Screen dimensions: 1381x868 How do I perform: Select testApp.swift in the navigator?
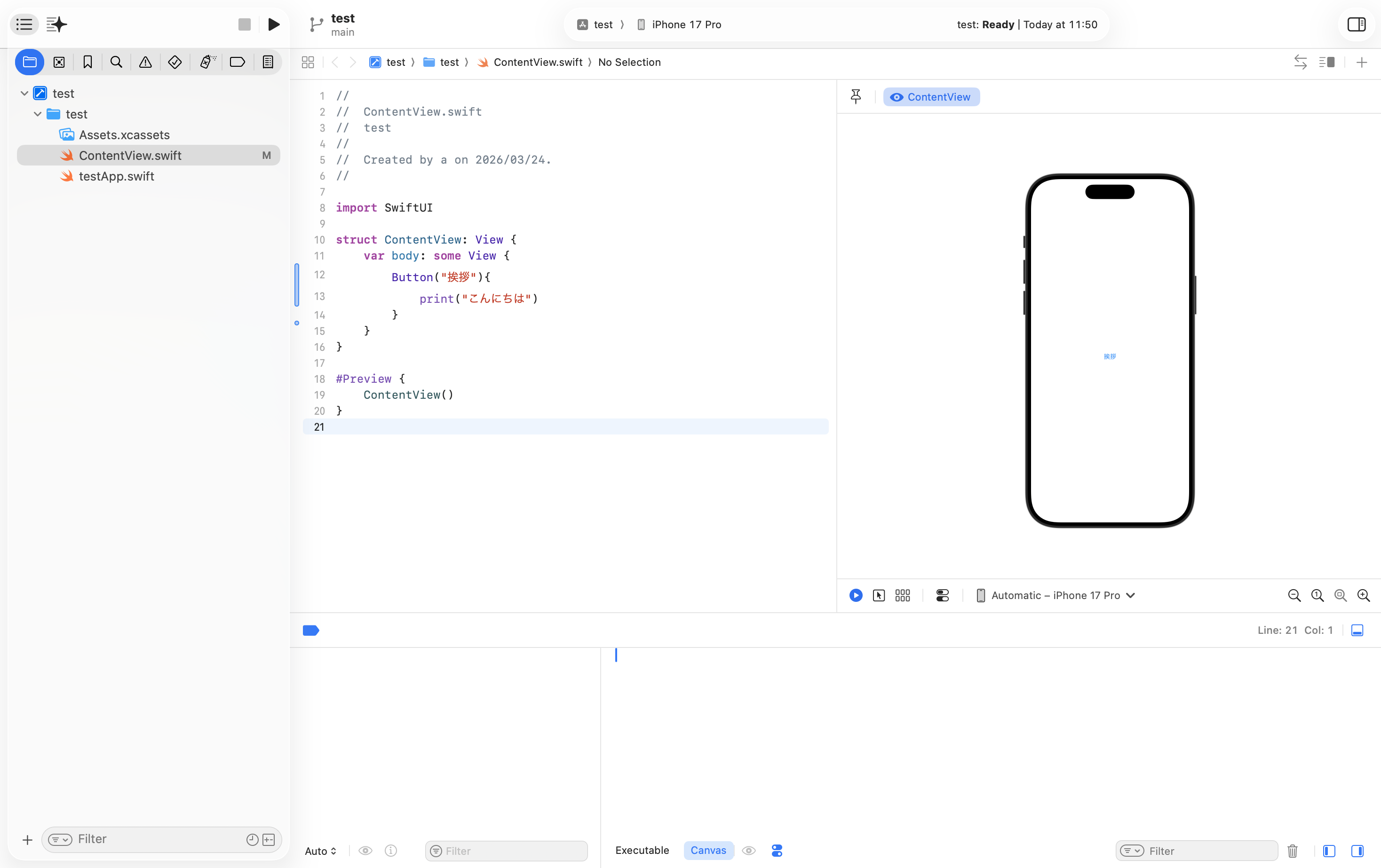pyautogui.click(x=117, y=176)
